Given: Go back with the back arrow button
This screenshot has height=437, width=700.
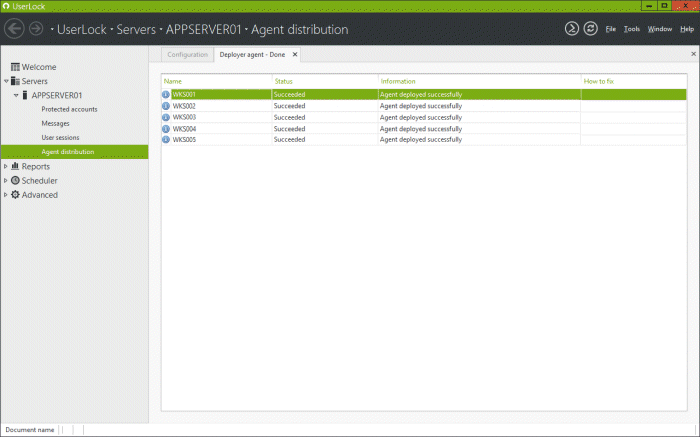Looking at the screenshot, I should click(14, 29).
